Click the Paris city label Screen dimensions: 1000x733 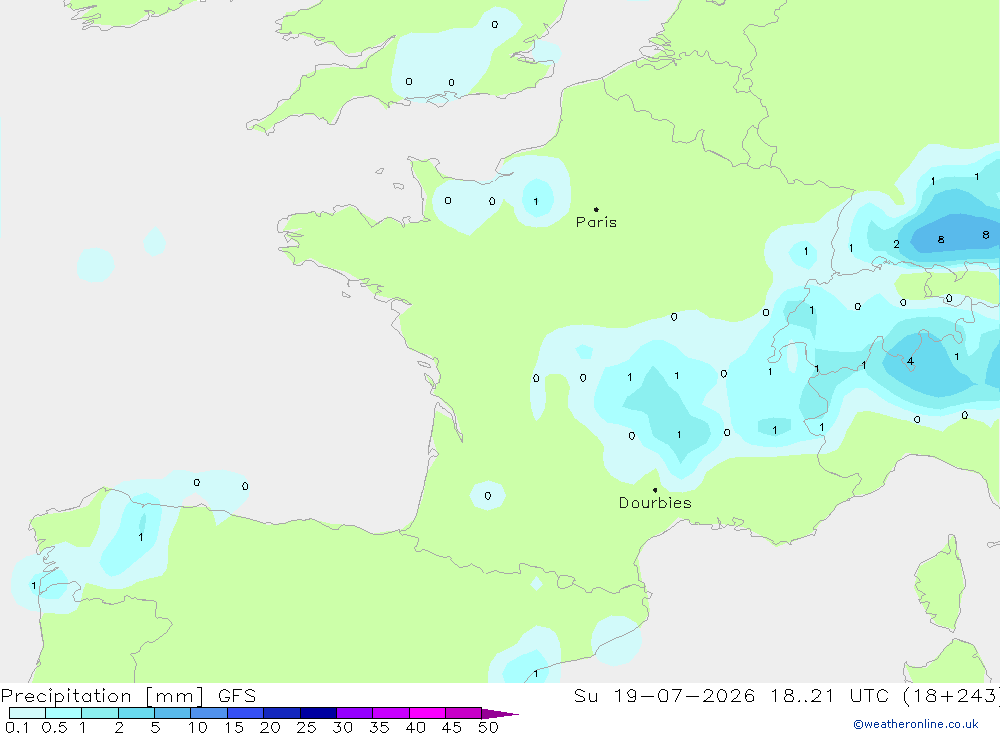pyautogui.click(x=596, y=222)
